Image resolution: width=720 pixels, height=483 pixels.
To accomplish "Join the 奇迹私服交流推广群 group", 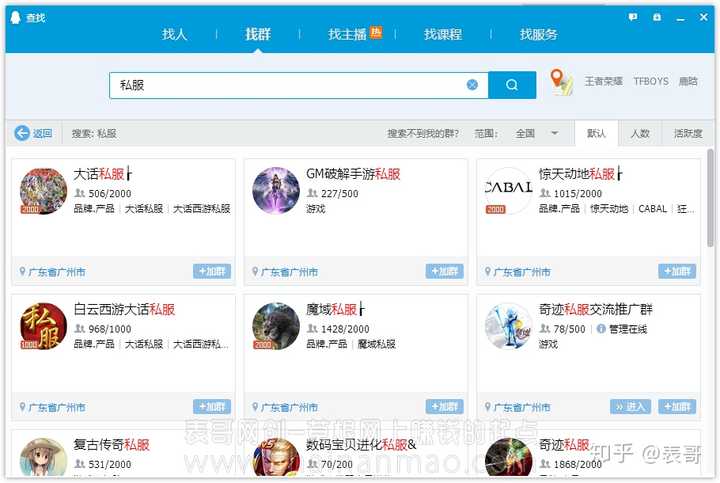I will pyautogui.click(x=677, y=407).
